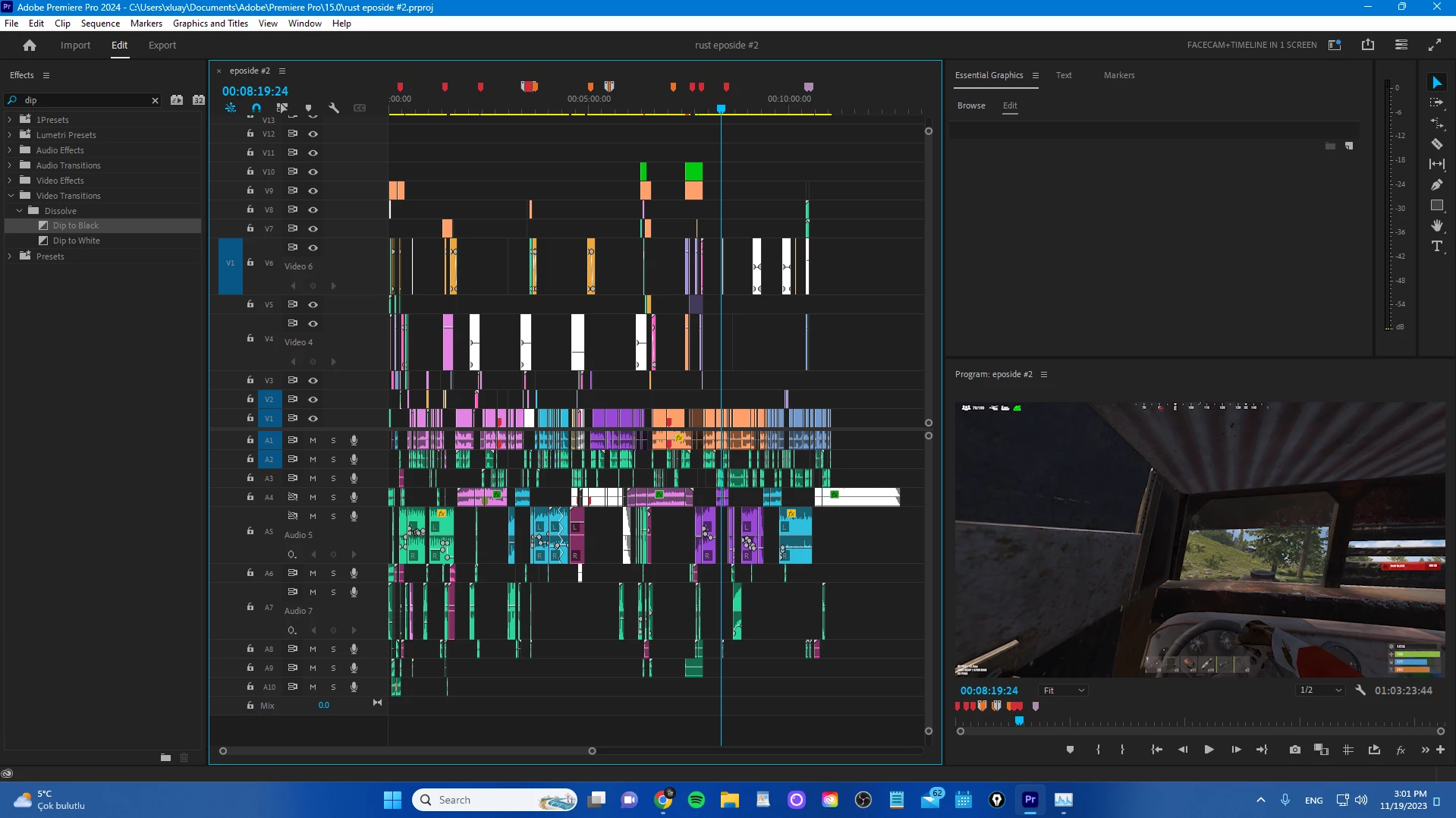Image resolution: width=1456 pixels, height=818 pixels.
Task: Toggle full screen video icon
Action: [1435, 45]
